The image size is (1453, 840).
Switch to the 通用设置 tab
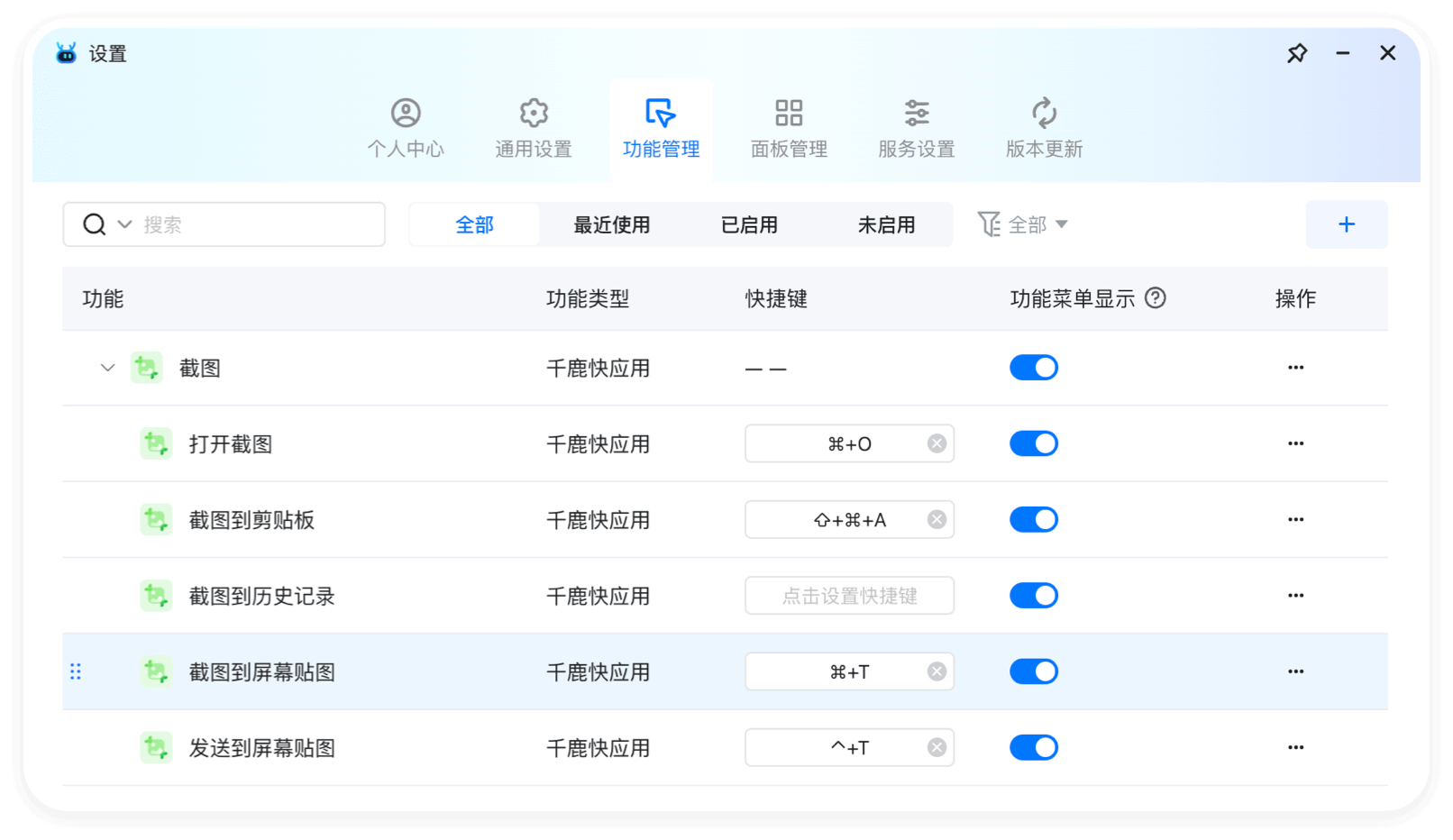pos(534,129)
